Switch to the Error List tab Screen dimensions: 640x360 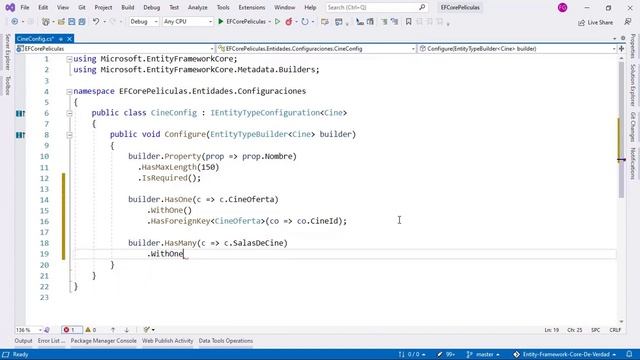(x=51, y=341)
